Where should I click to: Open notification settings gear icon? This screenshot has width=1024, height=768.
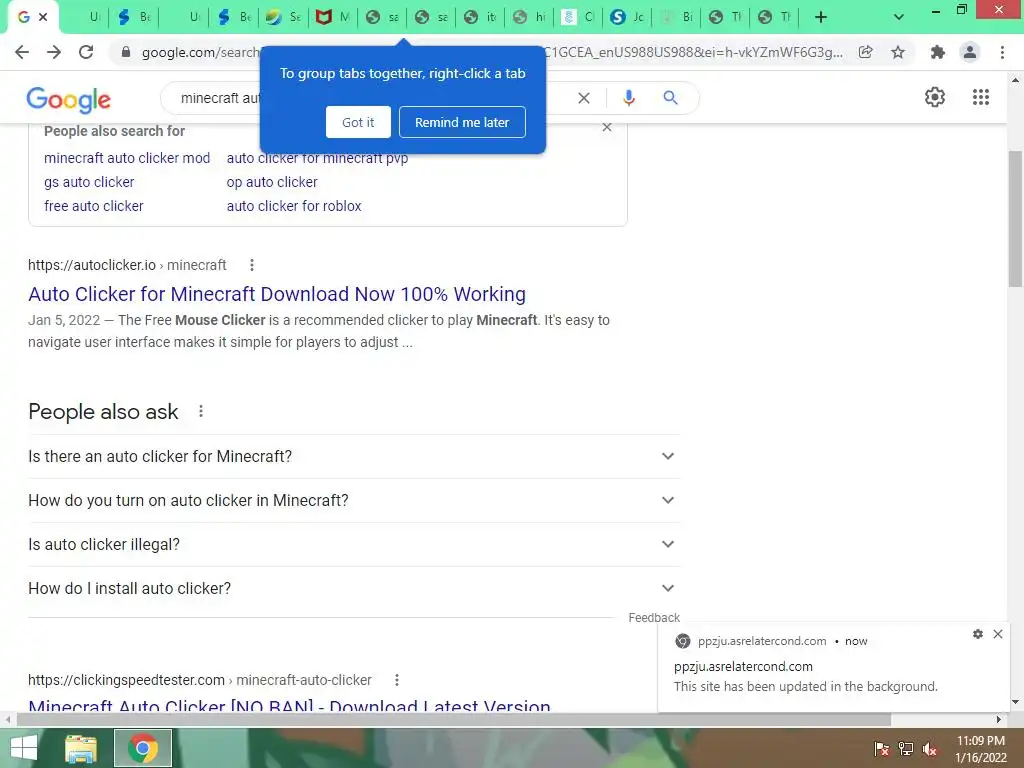tap(978, 634)
